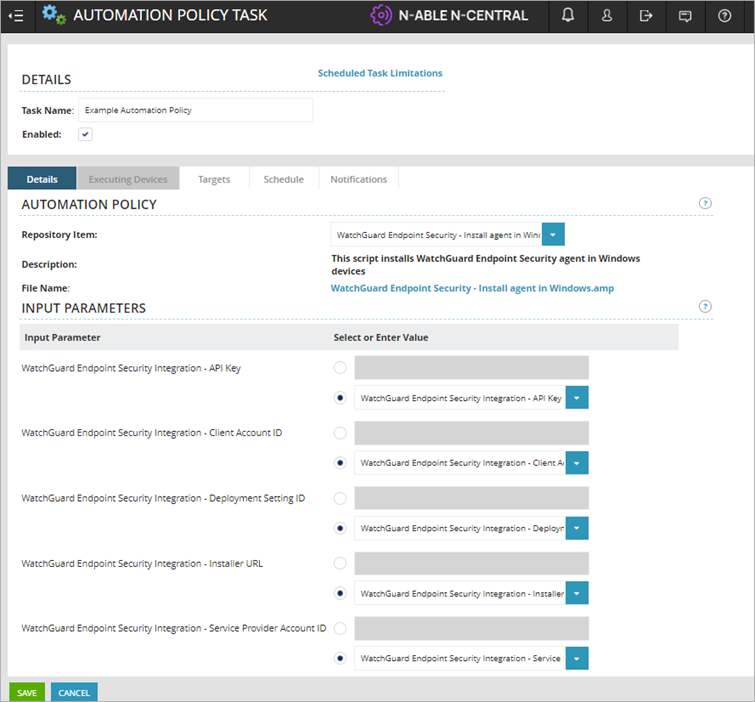Click the green Save button

pos(27,692)
